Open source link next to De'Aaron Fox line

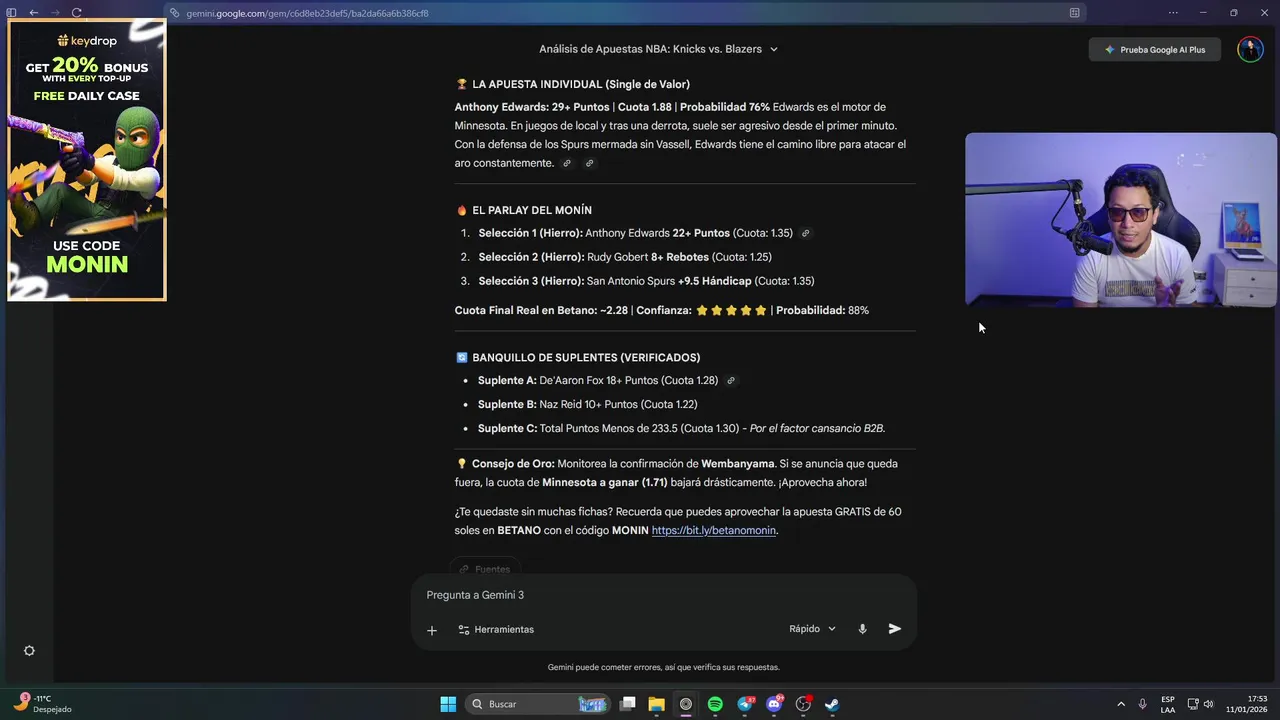(731, 381)
